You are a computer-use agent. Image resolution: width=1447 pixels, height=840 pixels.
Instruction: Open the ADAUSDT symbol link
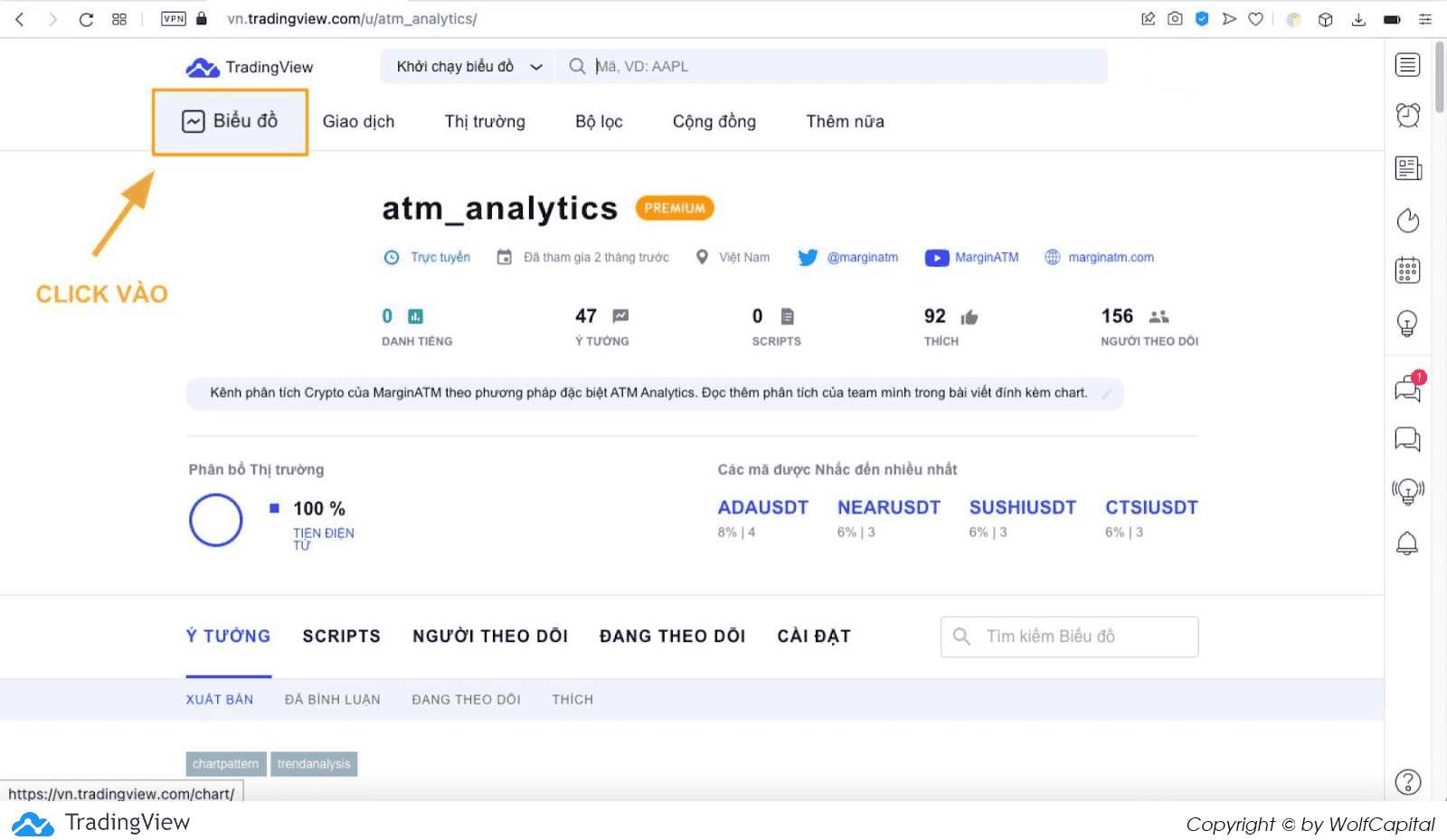(x=763, y=507)
